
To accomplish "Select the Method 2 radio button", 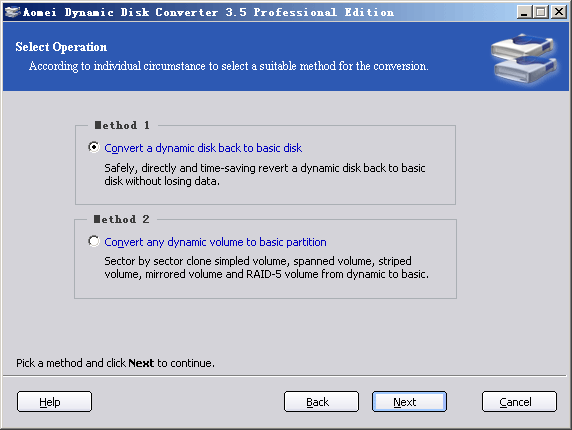I will tap(94, 241).
